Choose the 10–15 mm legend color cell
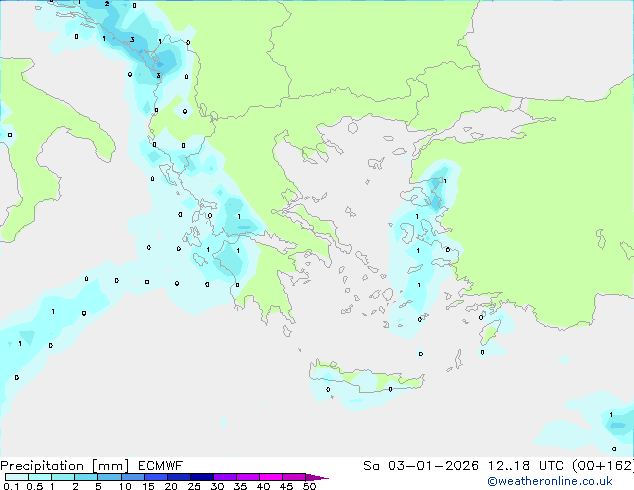The width and height of the screenshot is (634, 490). tap(132, 477)
